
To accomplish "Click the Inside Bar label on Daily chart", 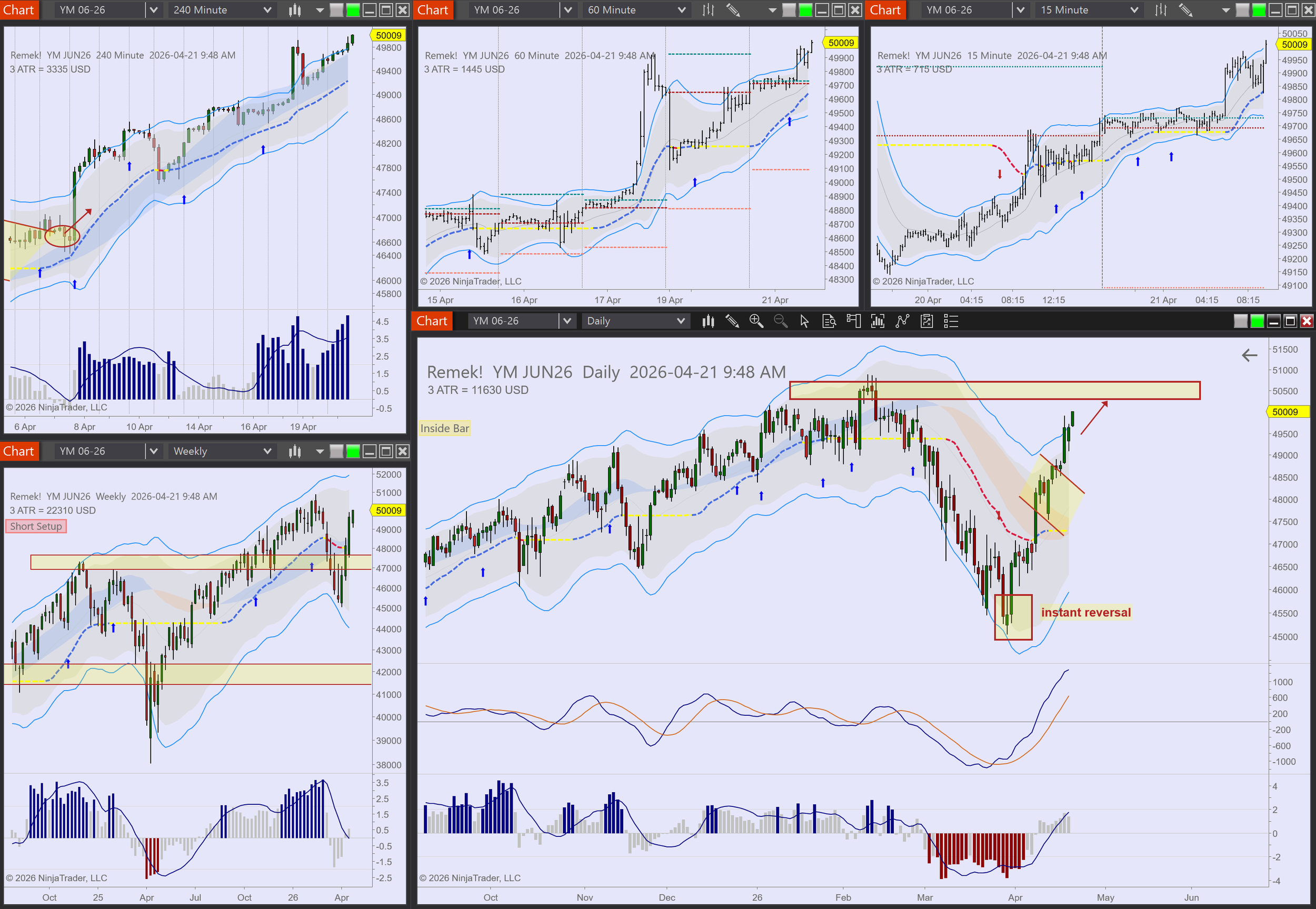I will 444,428.
